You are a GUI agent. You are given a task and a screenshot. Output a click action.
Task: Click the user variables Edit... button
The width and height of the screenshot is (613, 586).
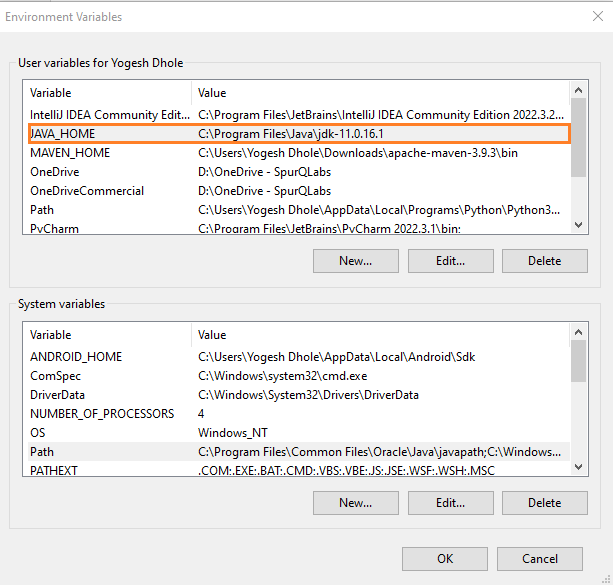[451, 261]
